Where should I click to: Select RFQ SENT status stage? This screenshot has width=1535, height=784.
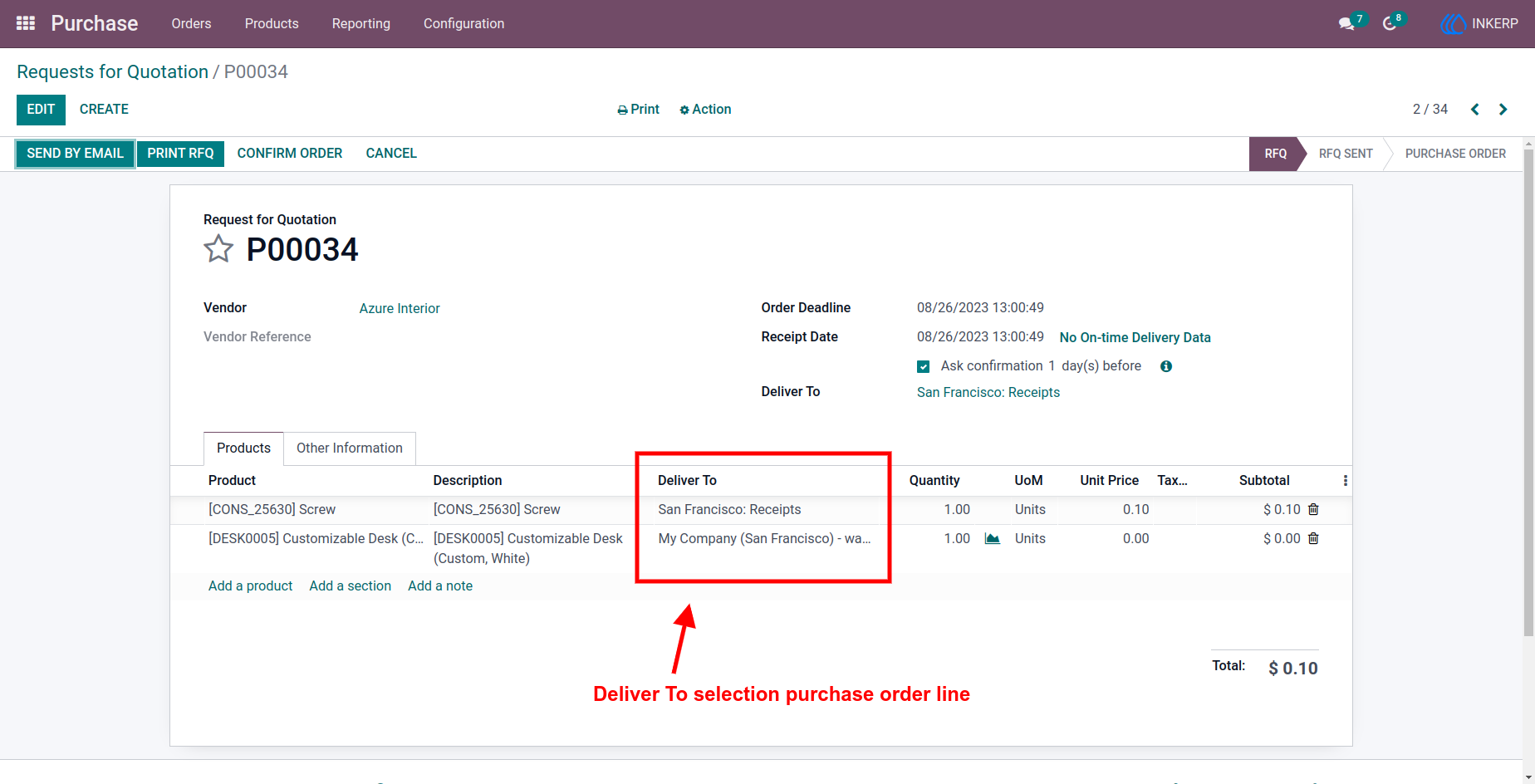(x=1346, y=154)
